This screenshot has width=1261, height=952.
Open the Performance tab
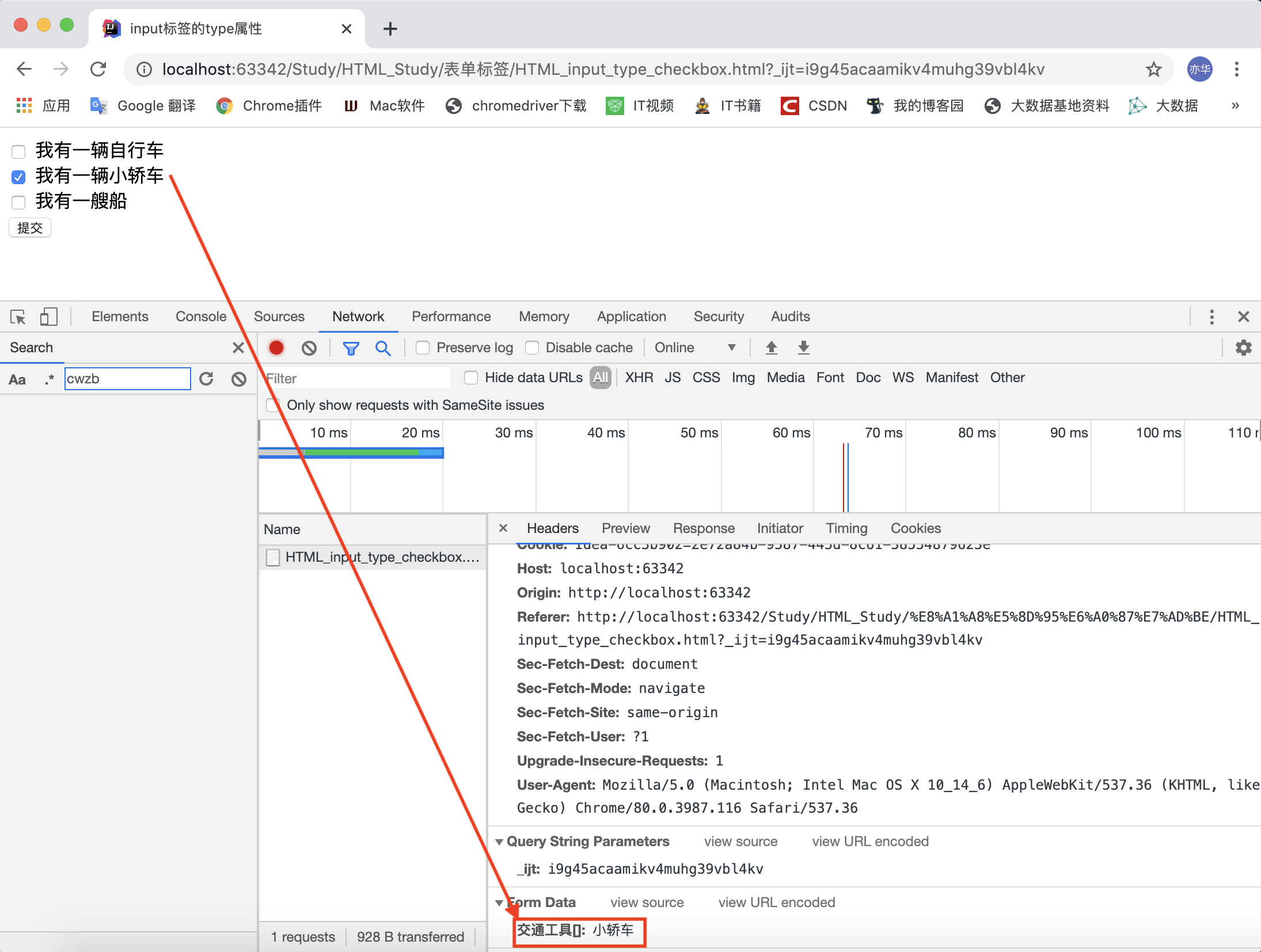click(451, 317)
